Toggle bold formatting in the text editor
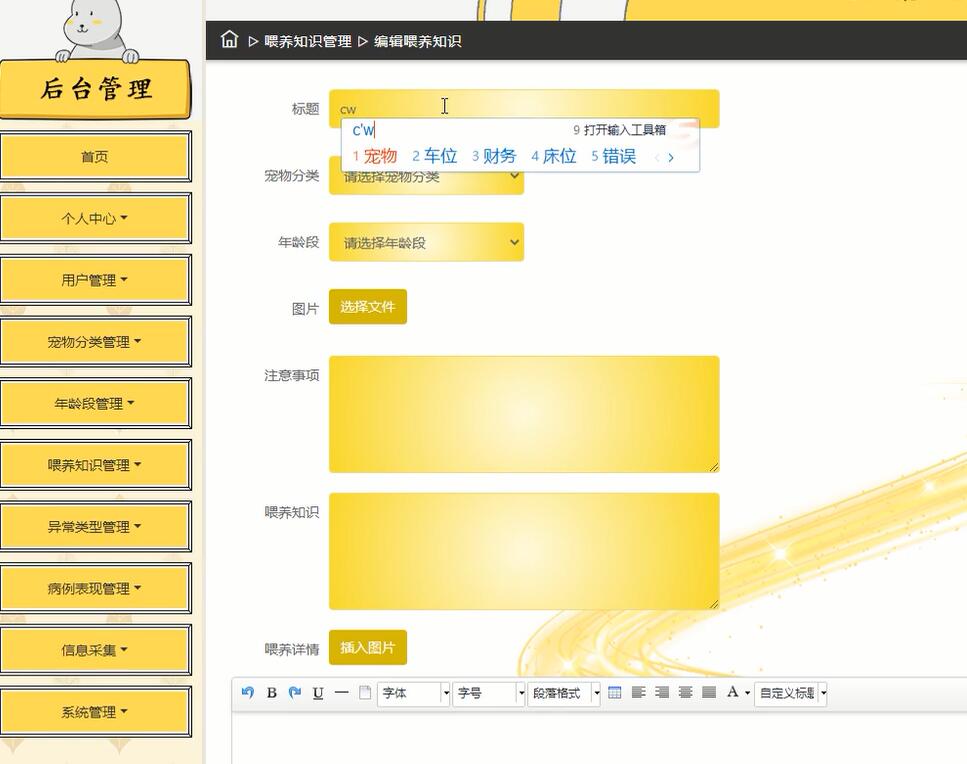The height and width of the screenshot is (764, 967). point(271,693)
